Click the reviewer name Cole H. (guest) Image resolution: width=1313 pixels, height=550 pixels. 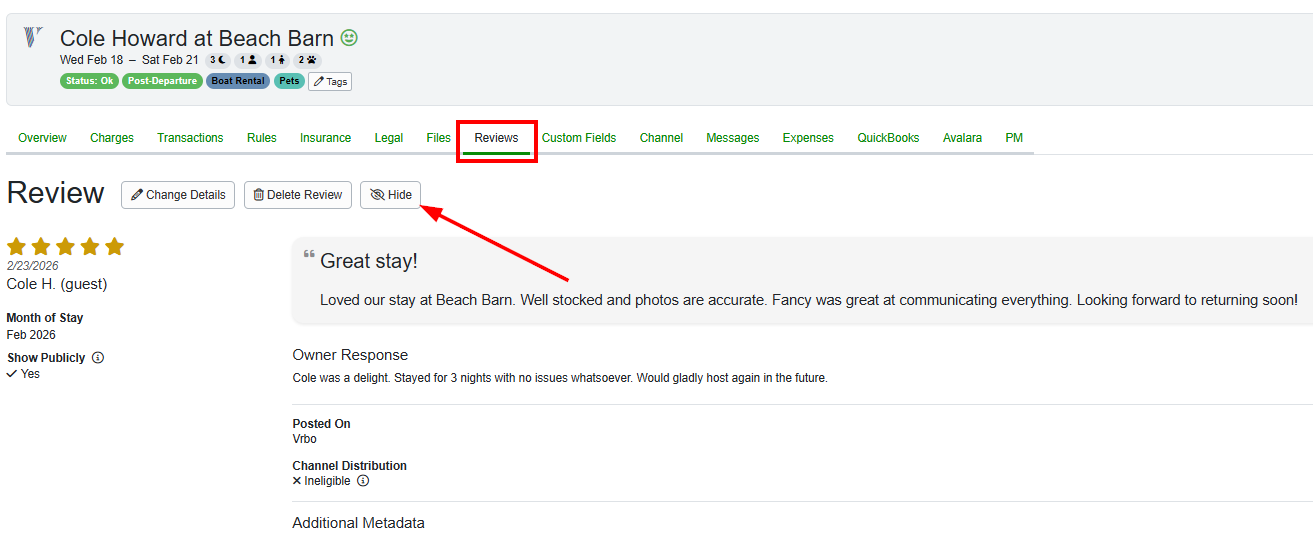(57, 284)
